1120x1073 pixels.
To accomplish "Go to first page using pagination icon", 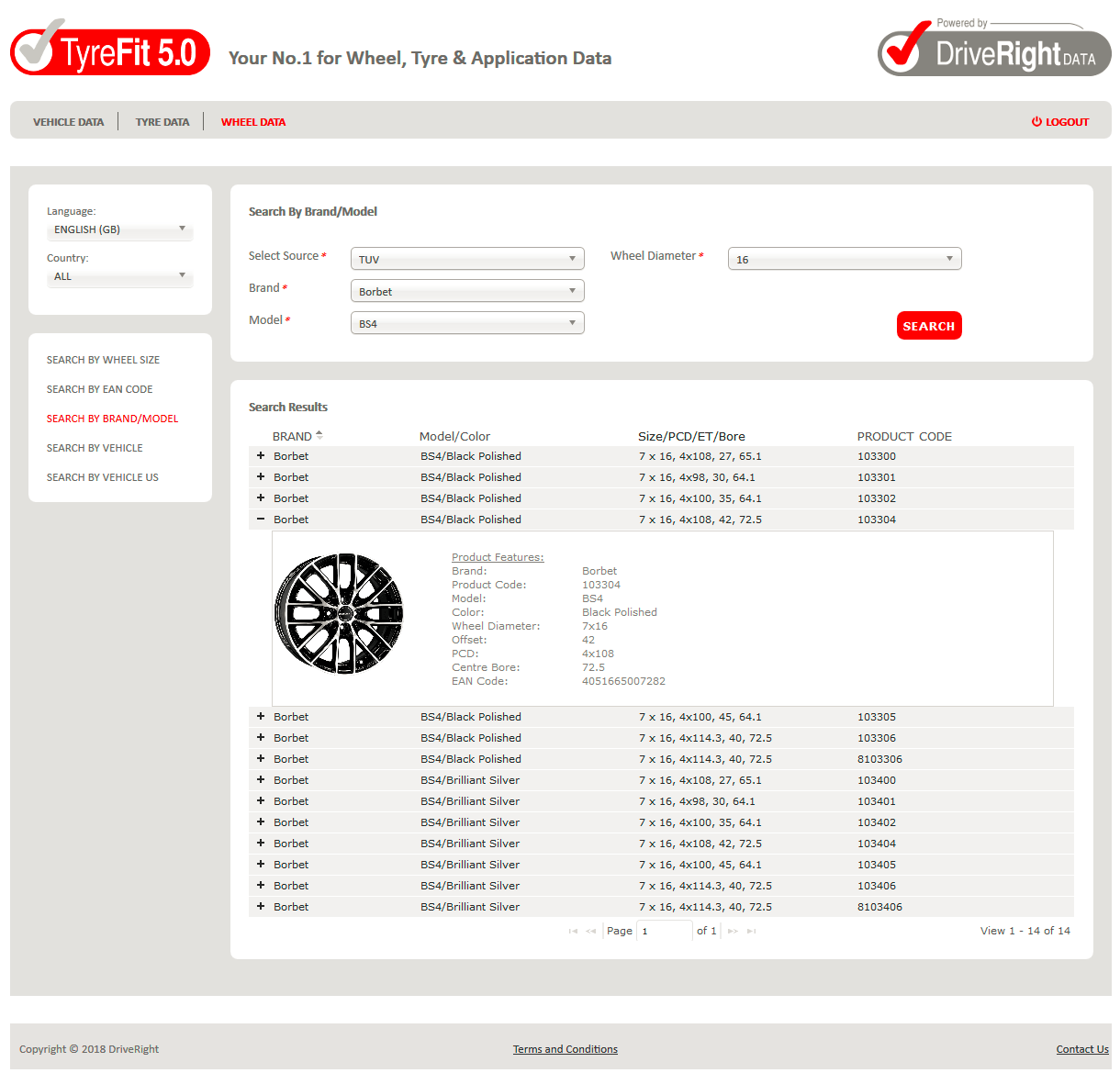I will 574,930.
